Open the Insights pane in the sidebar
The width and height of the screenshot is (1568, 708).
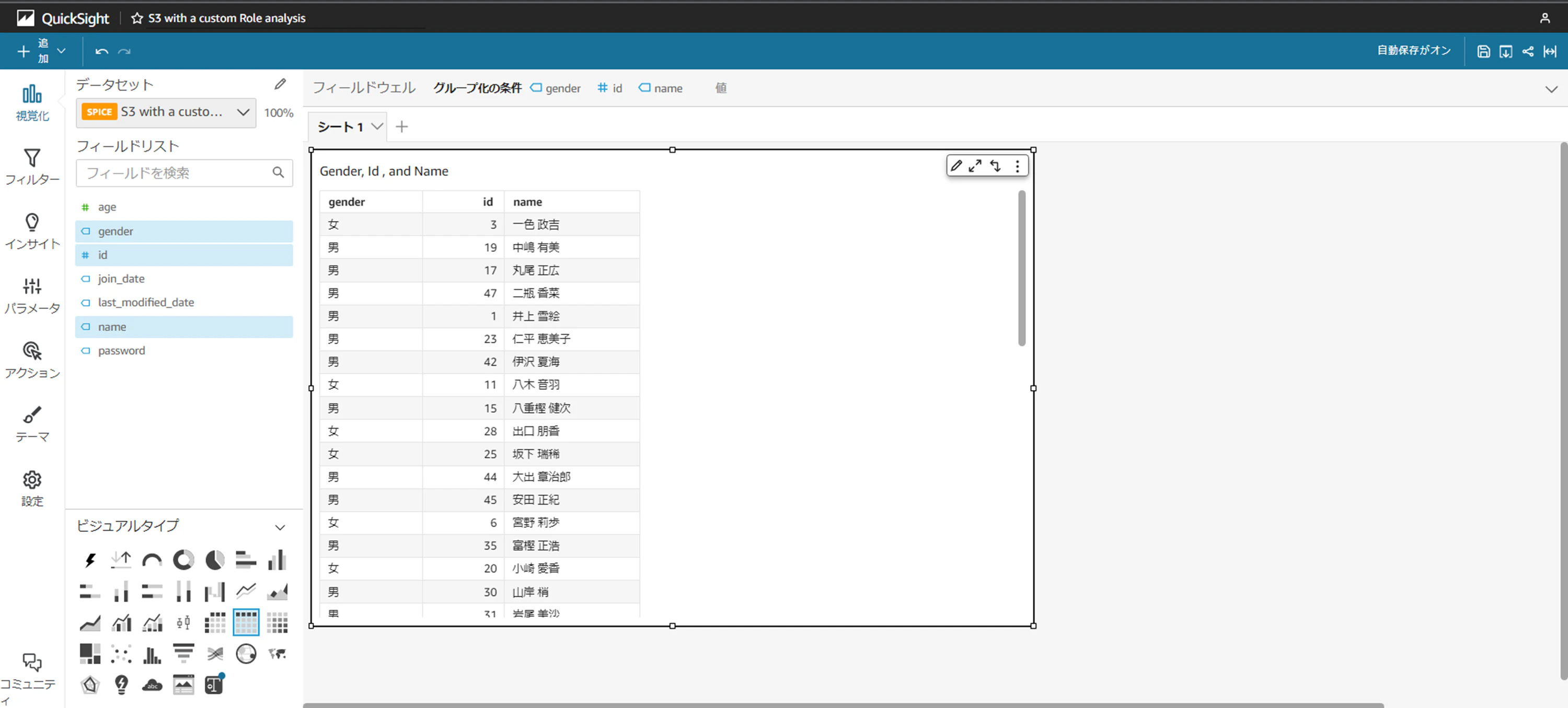pos(32,231)
